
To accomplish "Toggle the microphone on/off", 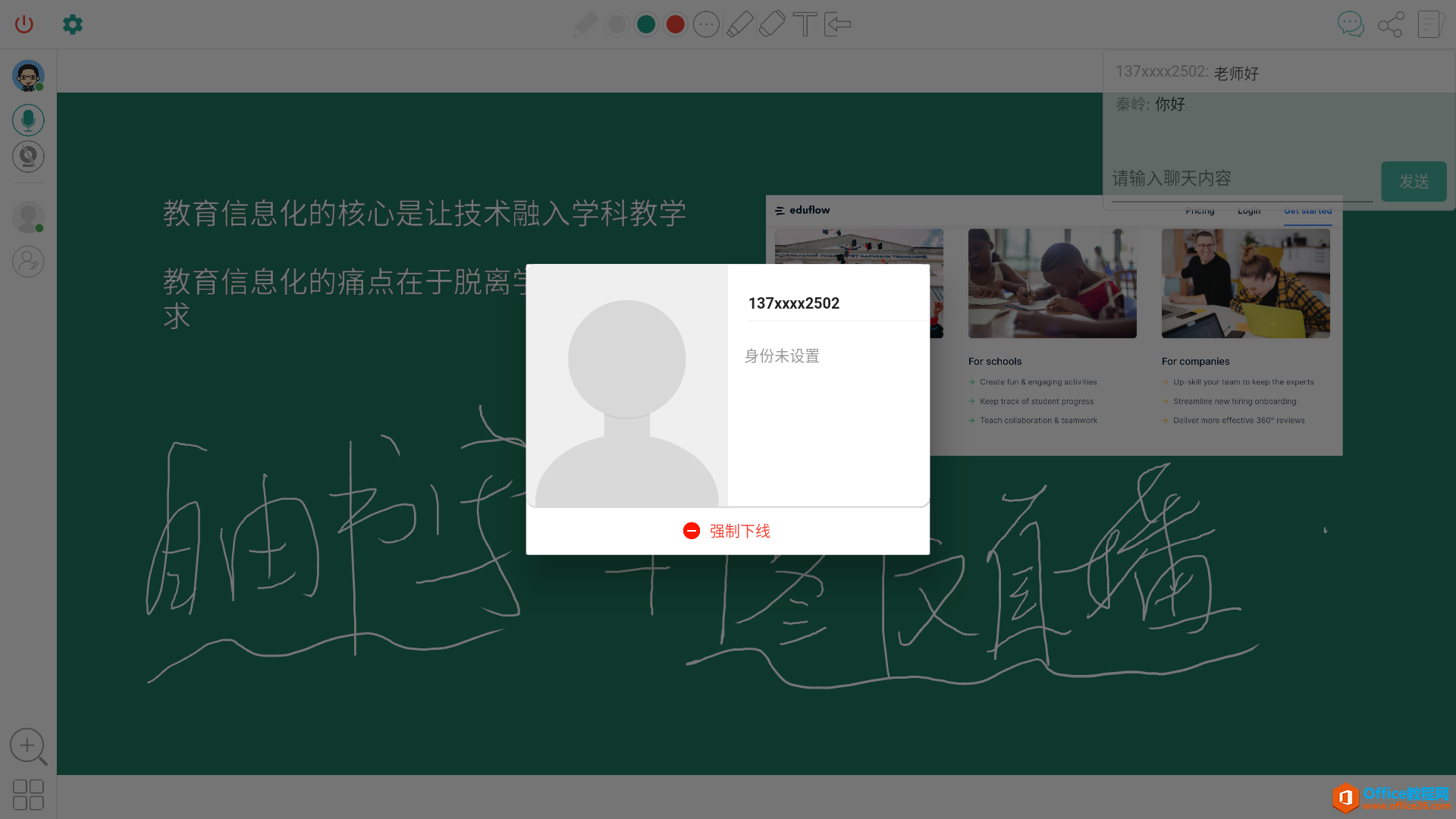I will (28, 120).
